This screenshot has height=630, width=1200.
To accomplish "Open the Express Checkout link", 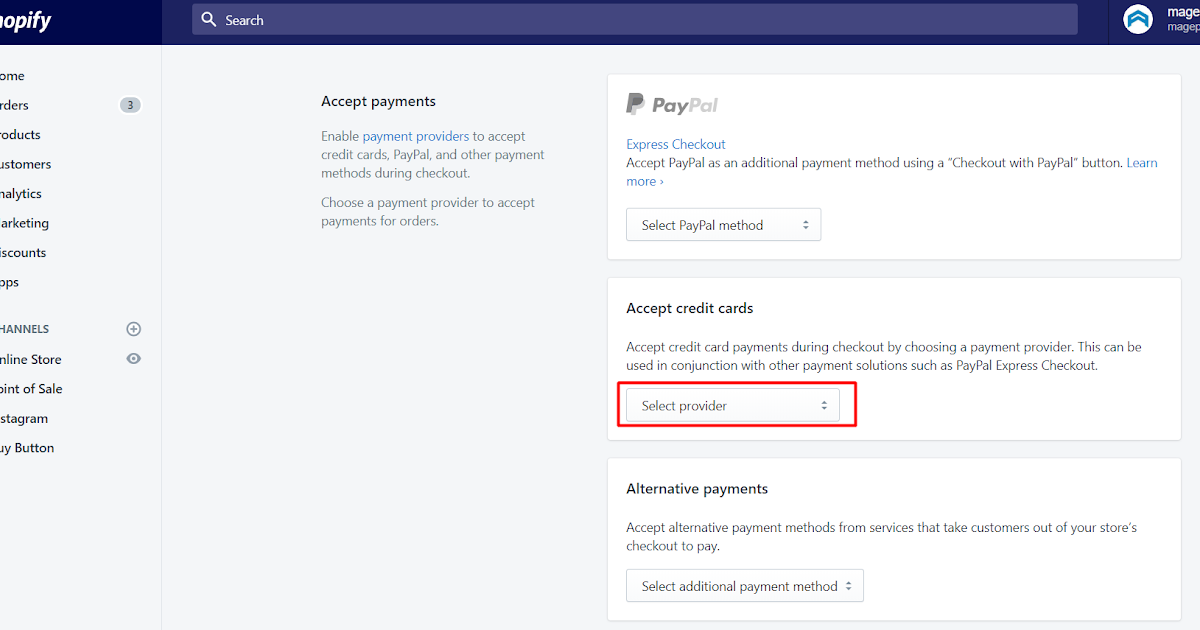I will click(676, 144).
